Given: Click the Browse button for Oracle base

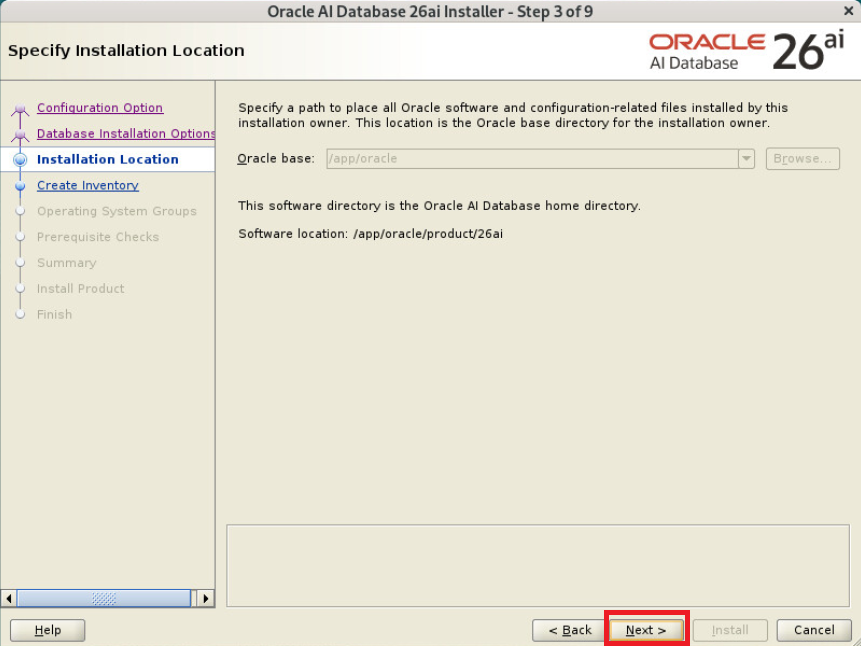Looking at the screenshot, I should (802, 159).
